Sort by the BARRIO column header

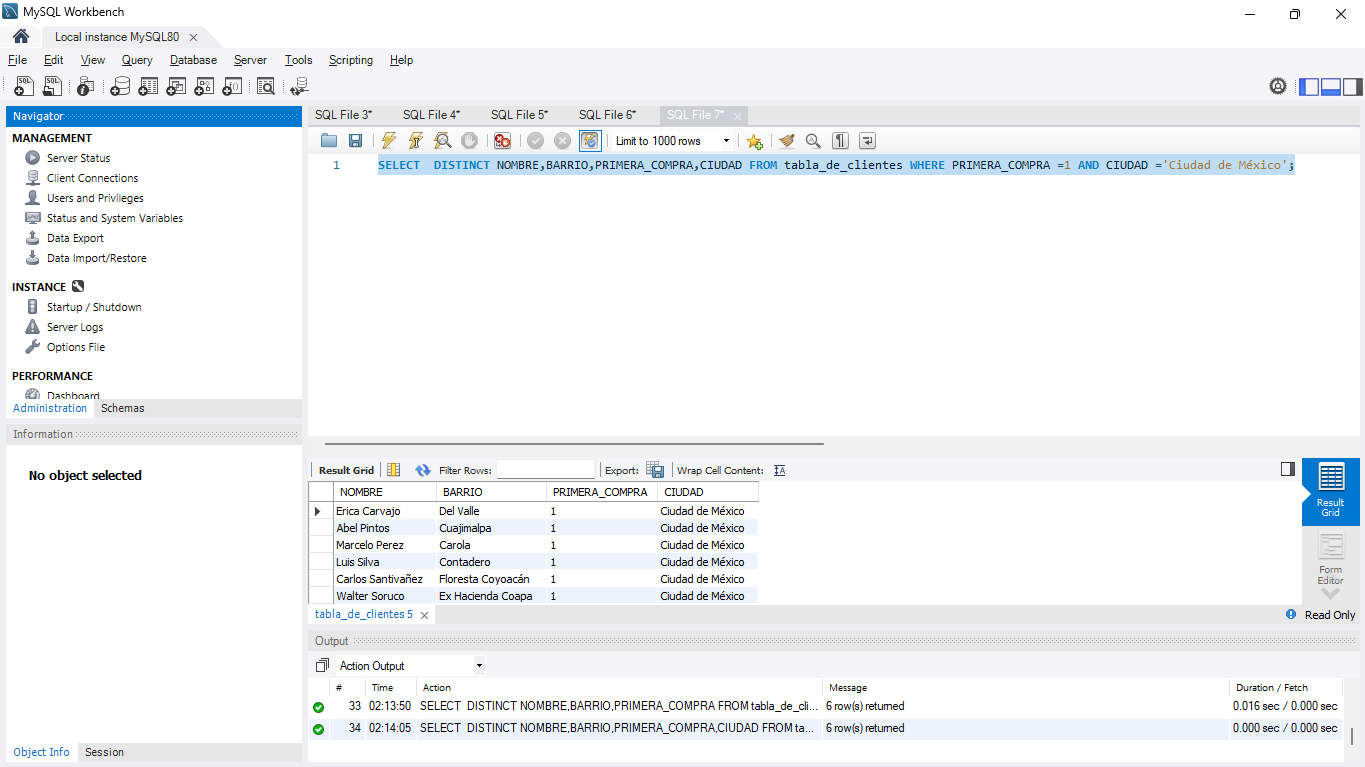492,492
